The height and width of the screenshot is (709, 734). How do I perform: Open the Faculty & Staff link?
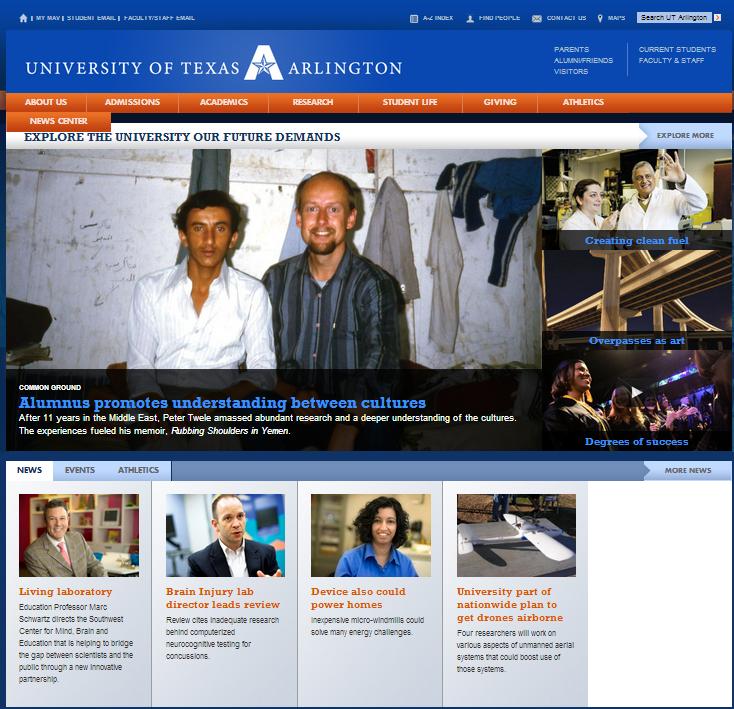coord(671,60)
